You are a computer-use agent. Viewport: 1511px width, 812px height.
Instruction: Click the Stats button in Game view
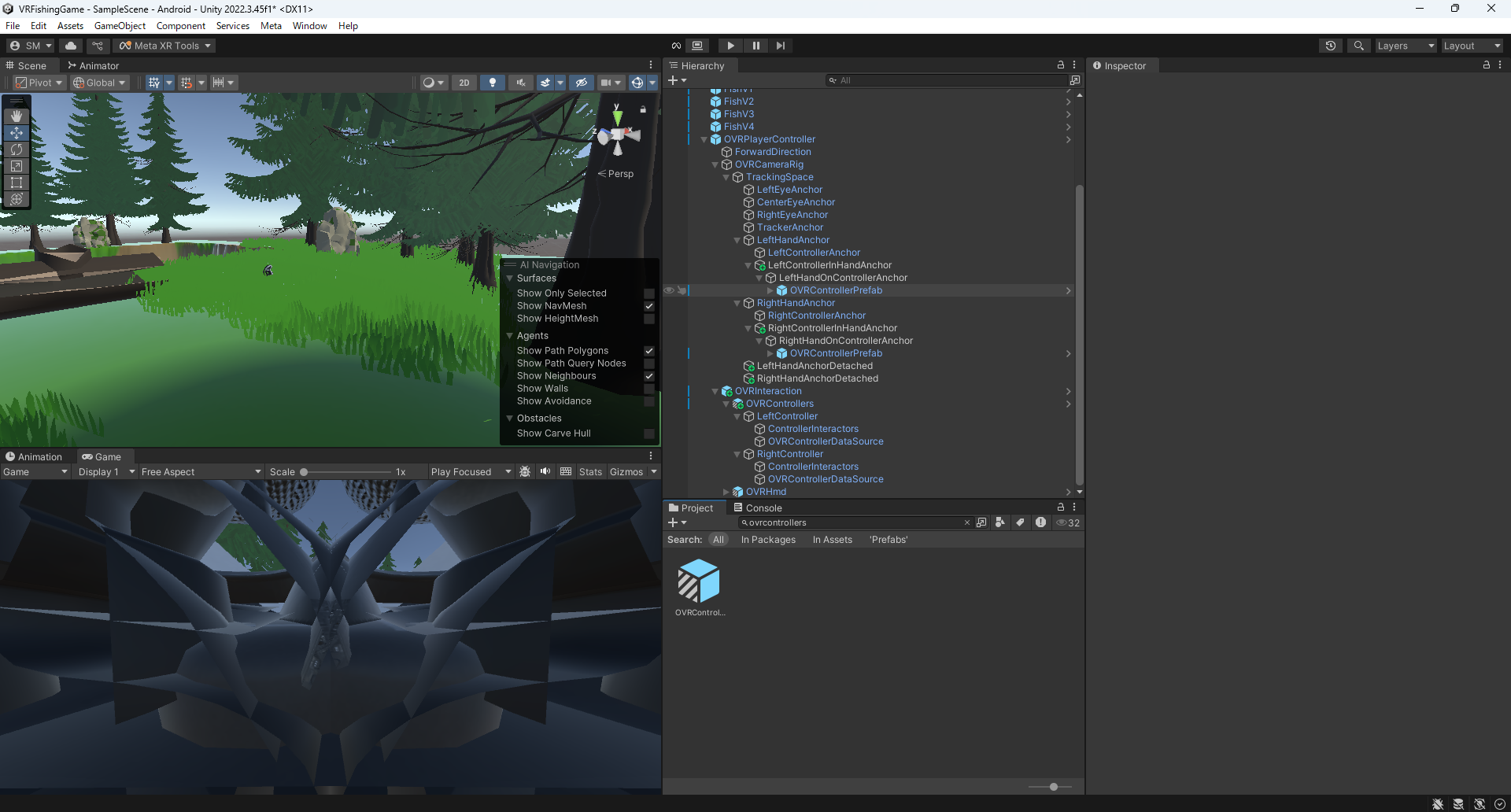[x=590, y=472]
